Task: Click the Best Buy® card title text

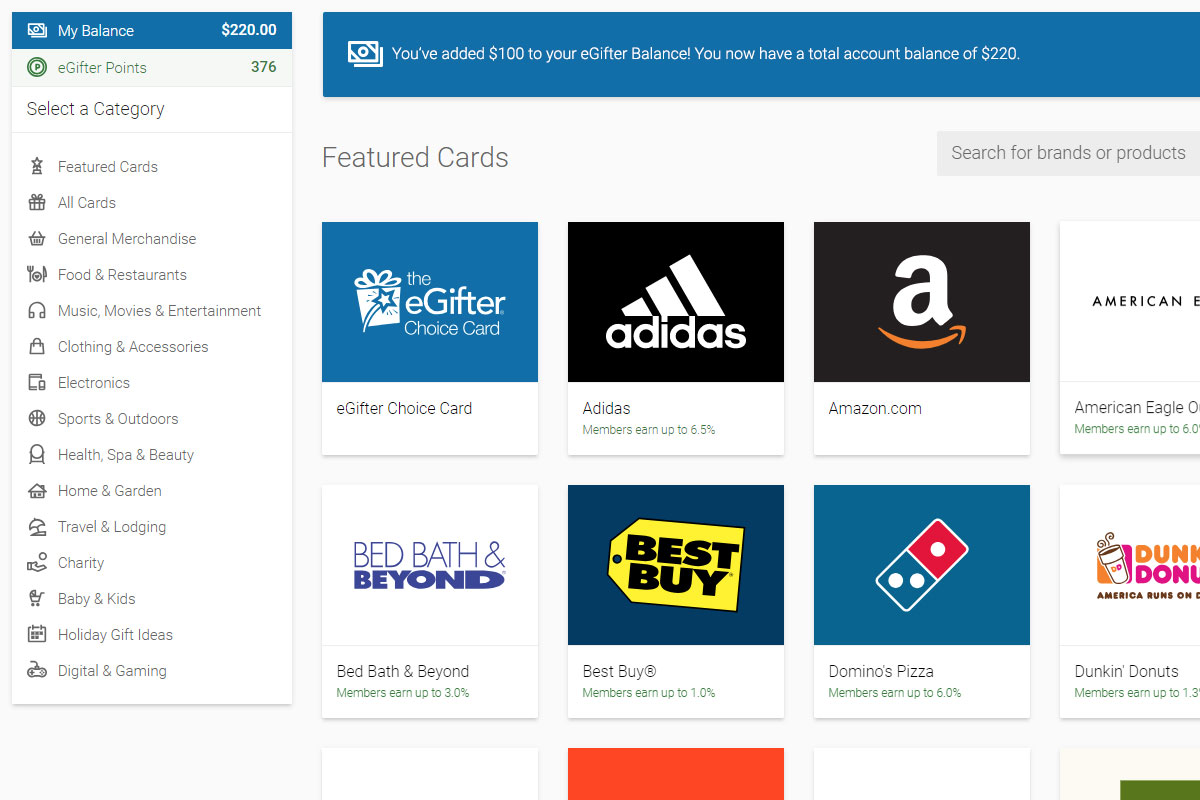Action: (620, 671)
